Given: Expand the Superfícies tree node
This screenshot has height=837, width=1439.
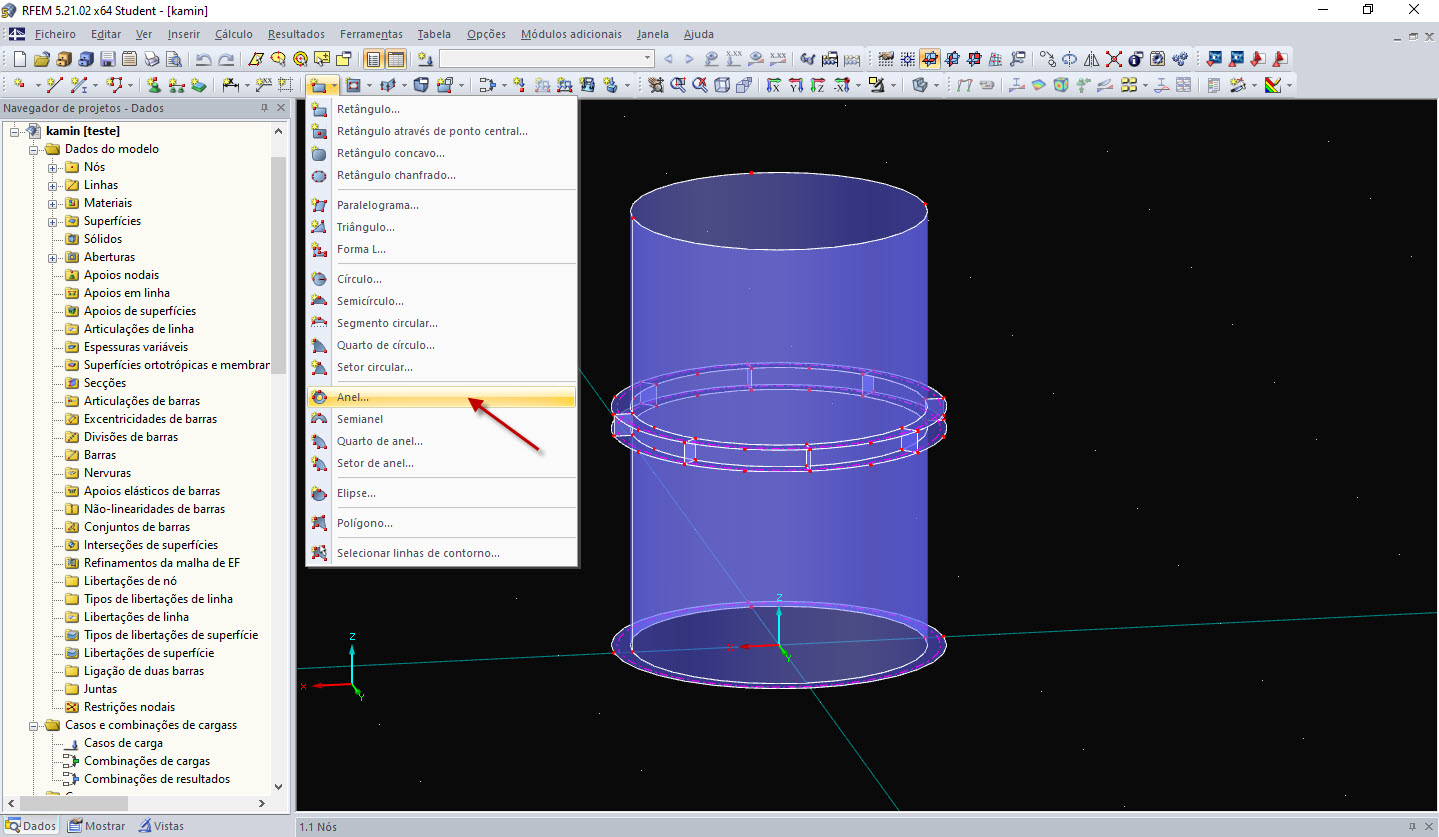Looking at the screenshot, I should (53, 221).
